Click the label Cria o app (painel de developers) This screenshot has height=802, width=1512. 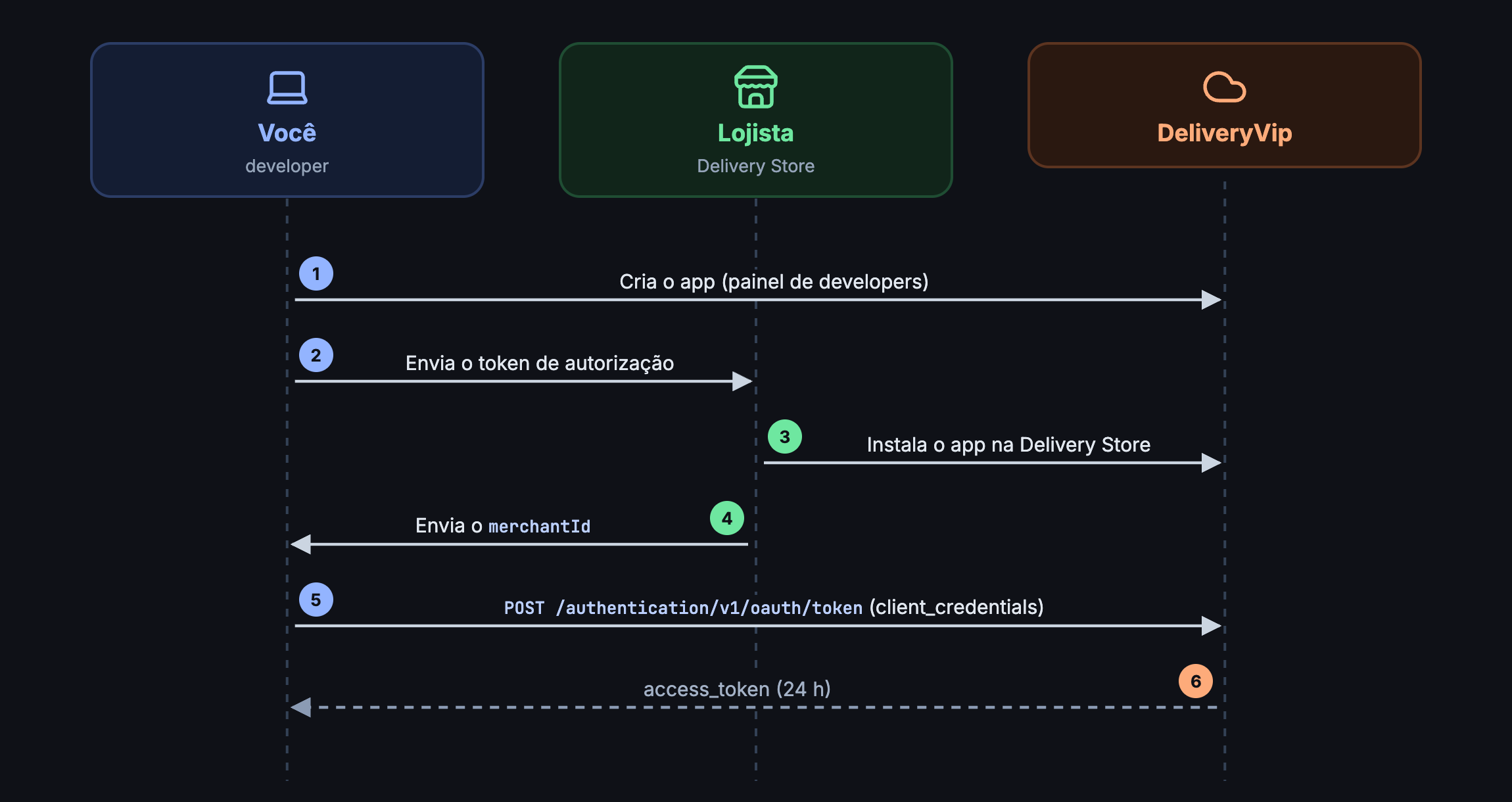click(x=774, y=281)
